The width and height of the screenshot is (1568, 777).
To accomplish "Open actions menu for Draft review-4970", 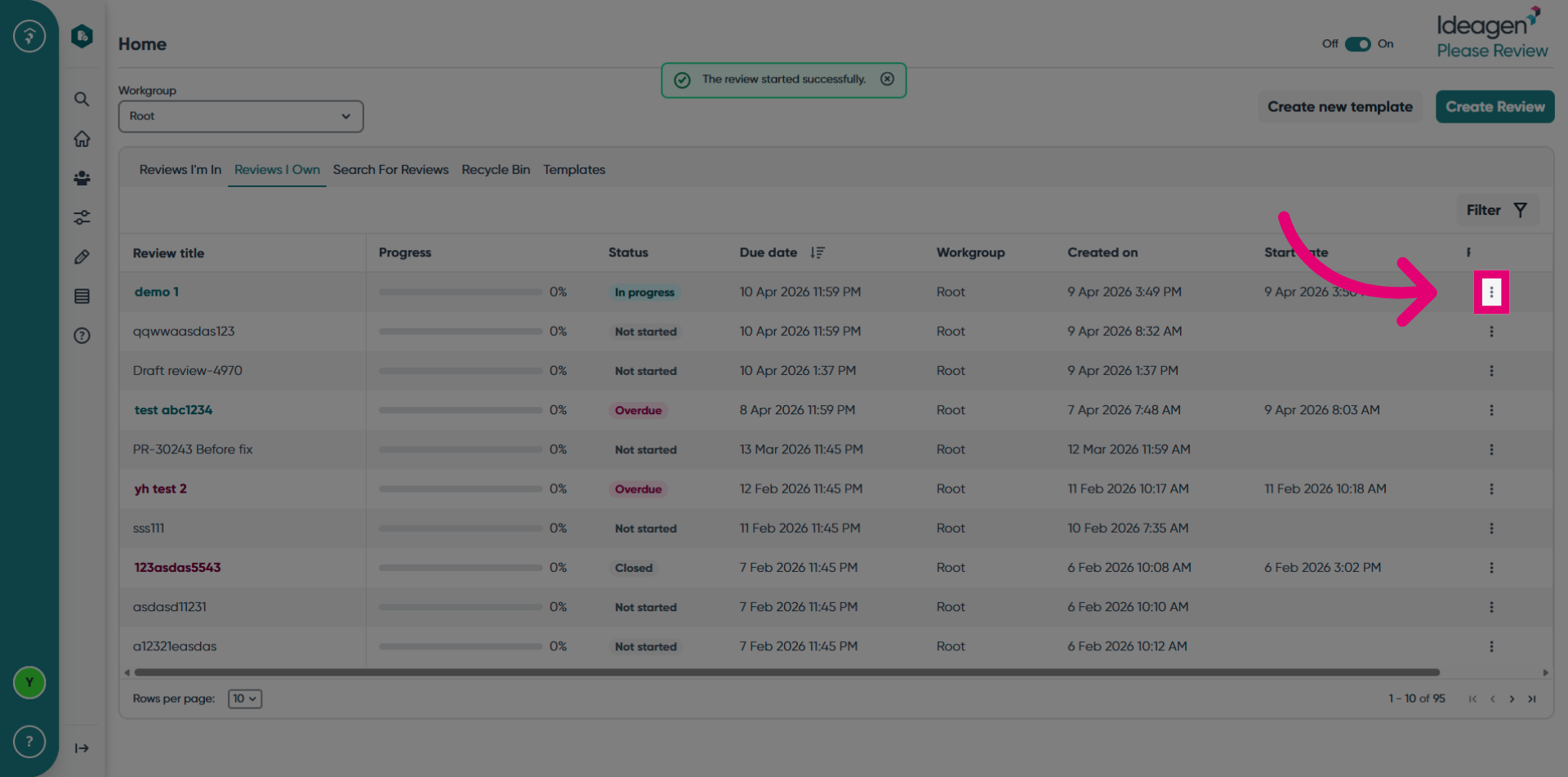I will click(x=1491, y=371).
